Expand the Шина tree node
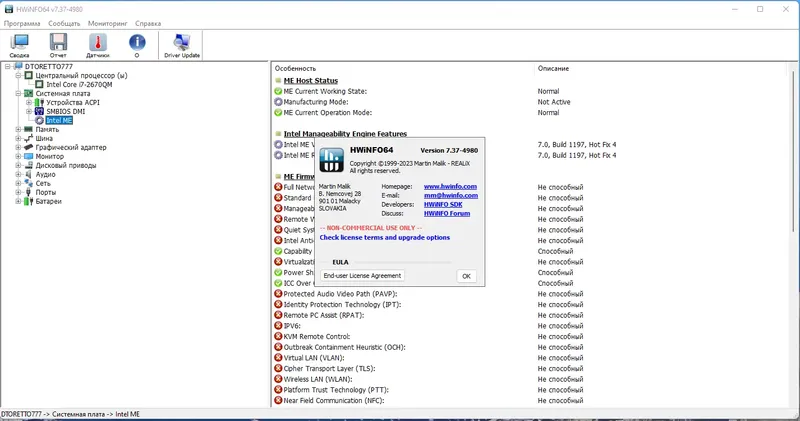Viewport: 800px width, 421px height. (18, 138)
